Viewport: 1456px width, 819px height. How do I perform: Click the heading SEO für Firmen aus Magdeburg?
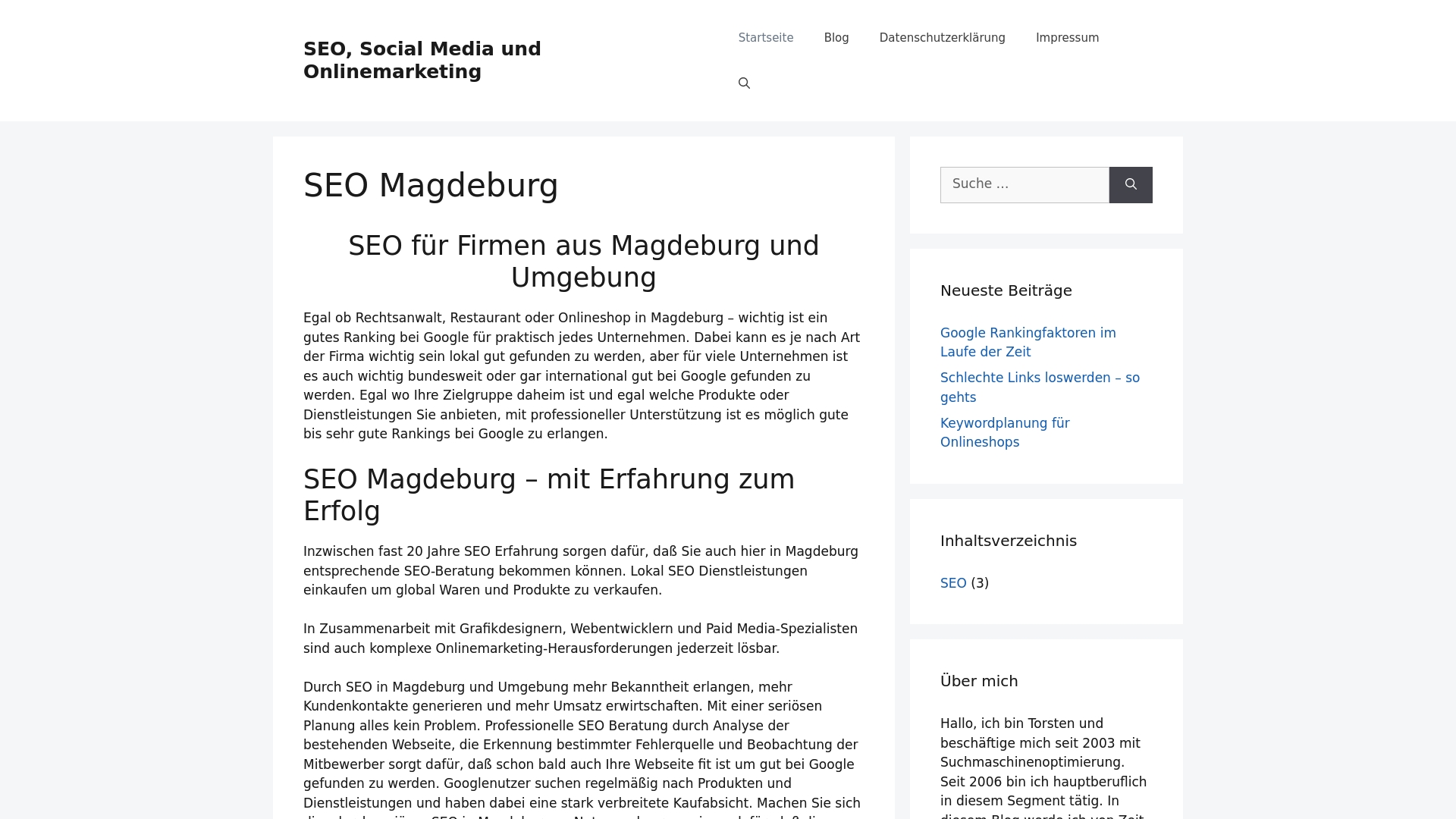583,261
